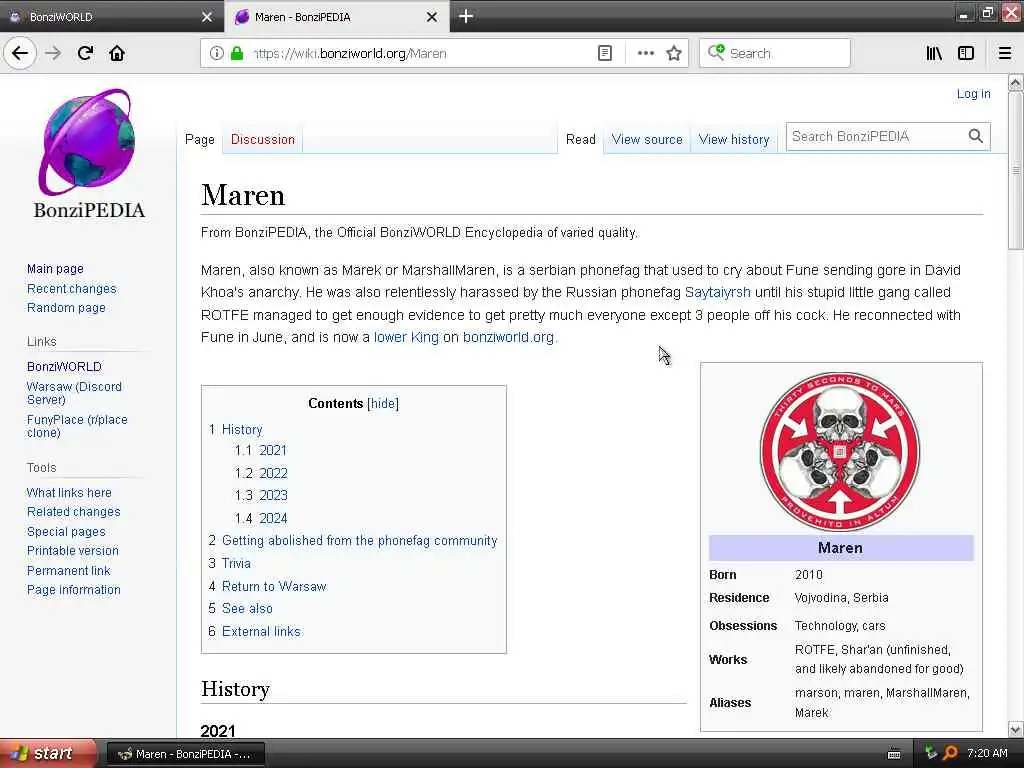Open the Windows start button
Viewport: 1024px width, 768px height.
tap(48, 753)
